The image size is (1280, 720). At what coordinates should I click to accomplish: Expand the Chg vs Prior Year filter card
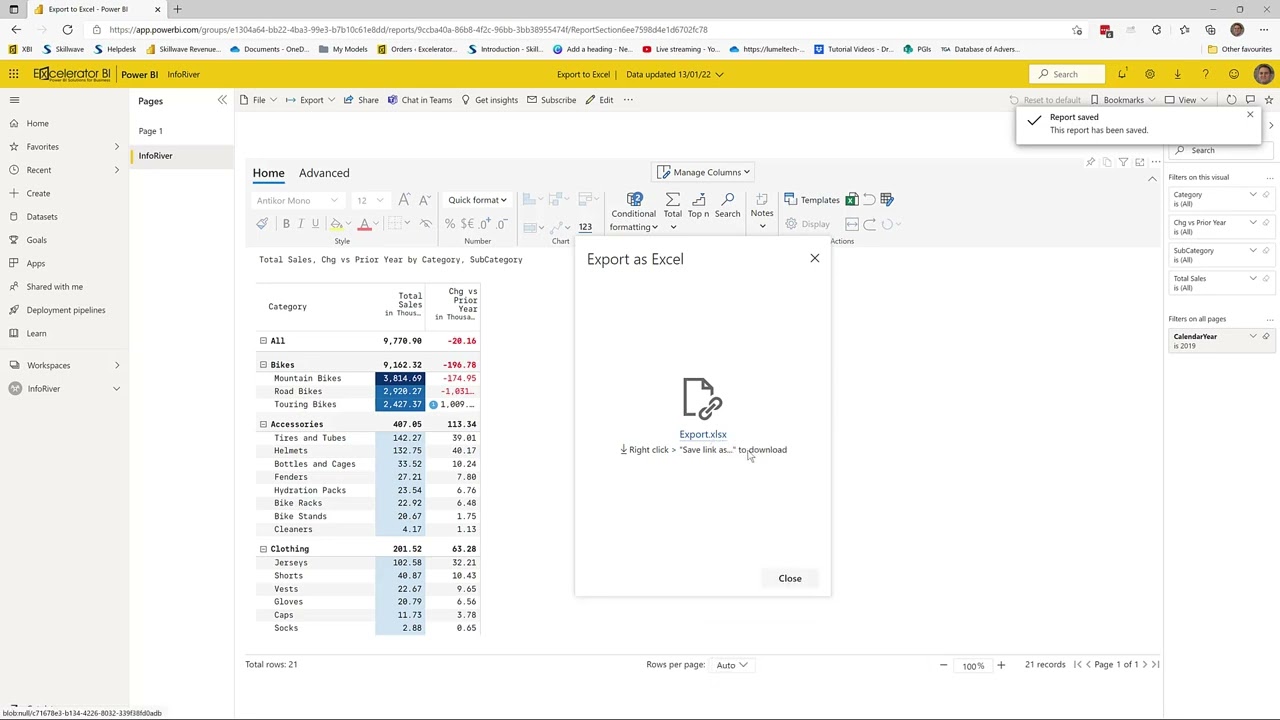click(x=1253, y=223)
